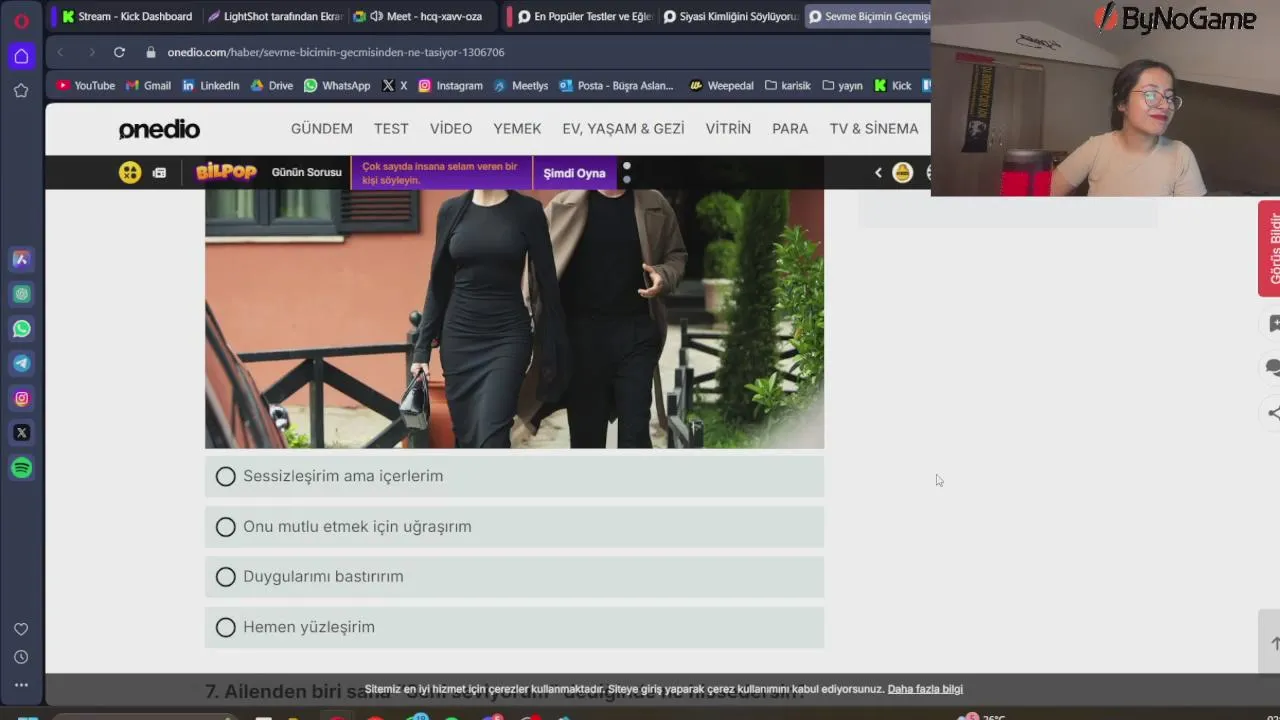Open the Daha fazla bilgi cookie link

coord(925,689)
